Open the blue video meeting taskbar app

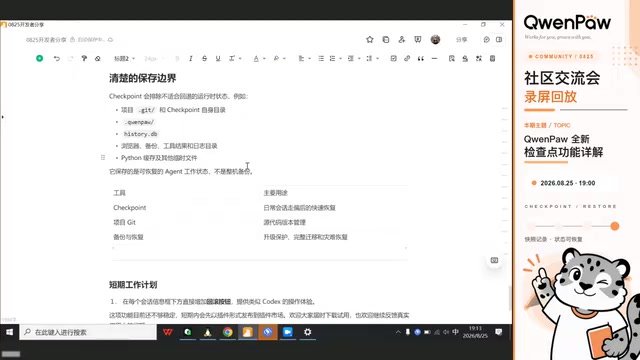tap(287, 332)
